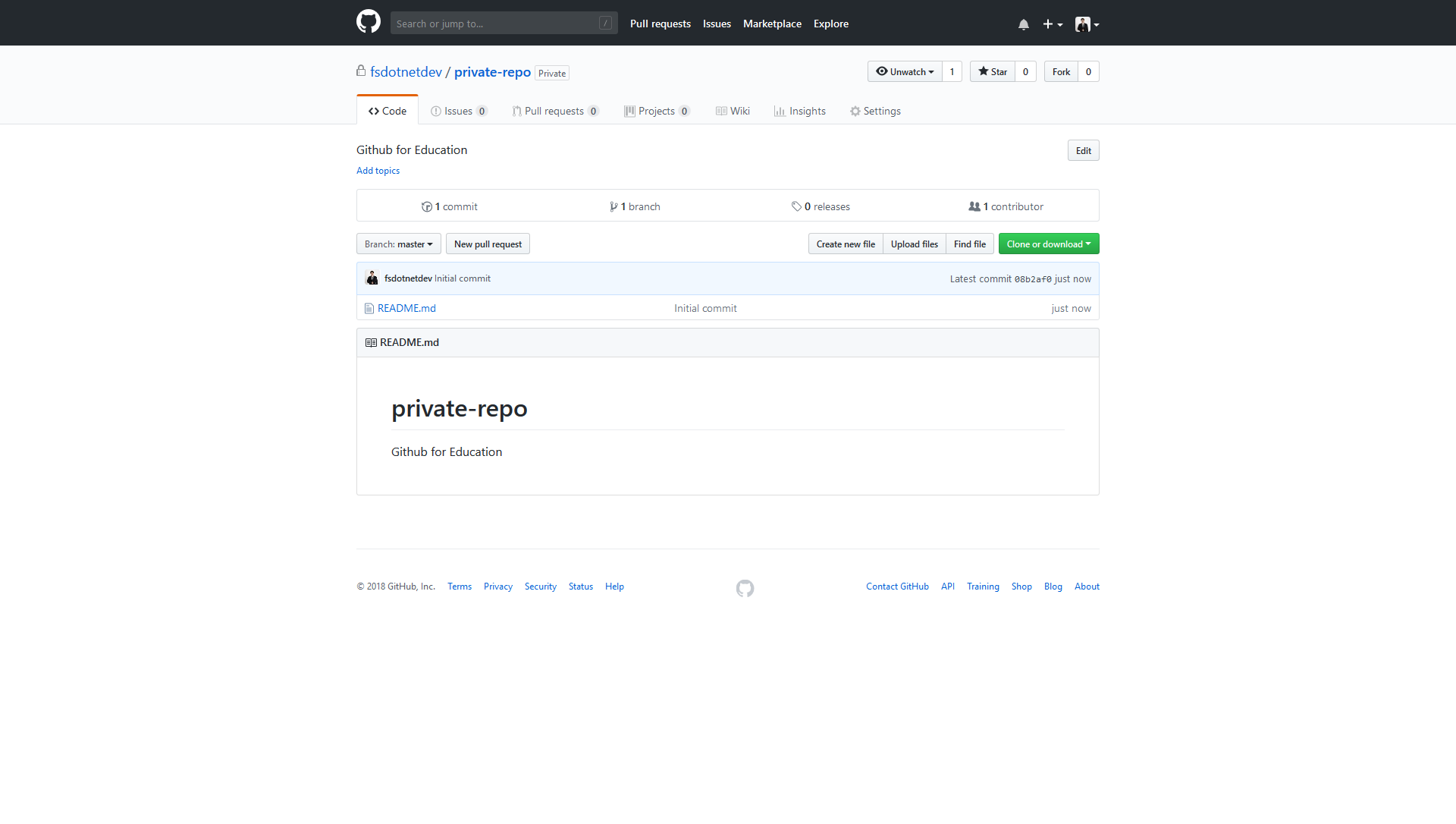Open README.md file in the file list
This screenshot has width=1456, height=824.
(x=406, y=308)
